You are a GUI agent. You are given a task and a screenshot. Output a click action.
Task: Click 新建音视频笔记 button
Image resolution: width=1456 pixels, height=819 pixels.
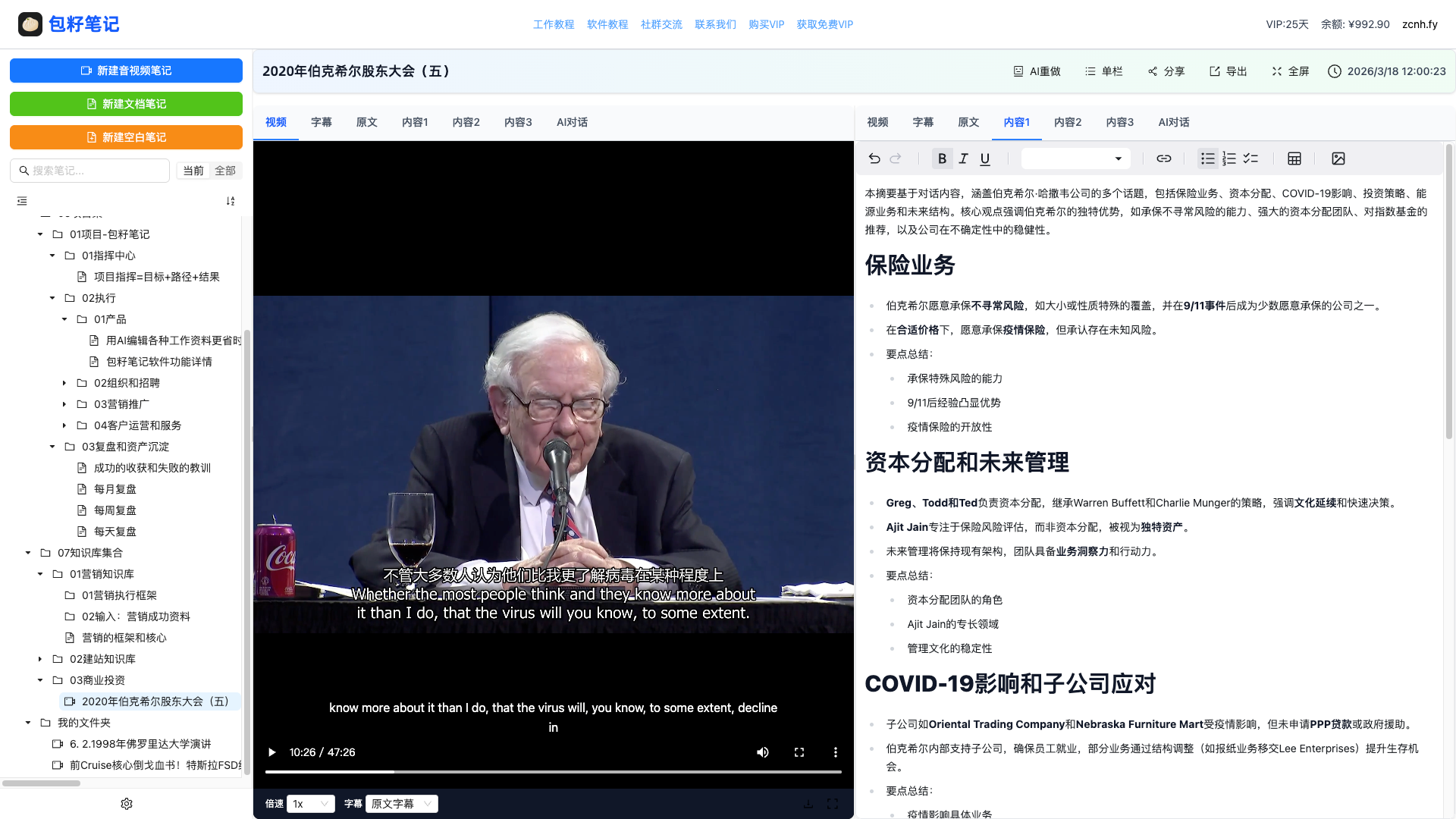(x=126, y=71)
